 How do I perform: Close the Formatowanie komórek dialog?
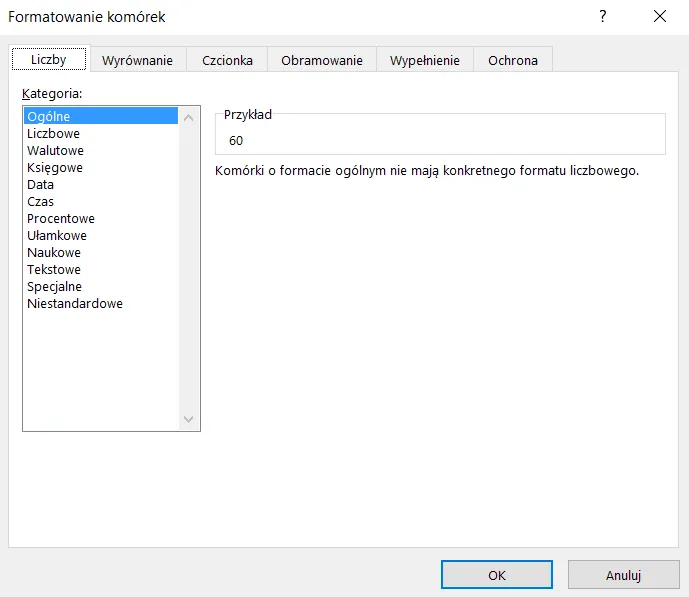[659, 17]
